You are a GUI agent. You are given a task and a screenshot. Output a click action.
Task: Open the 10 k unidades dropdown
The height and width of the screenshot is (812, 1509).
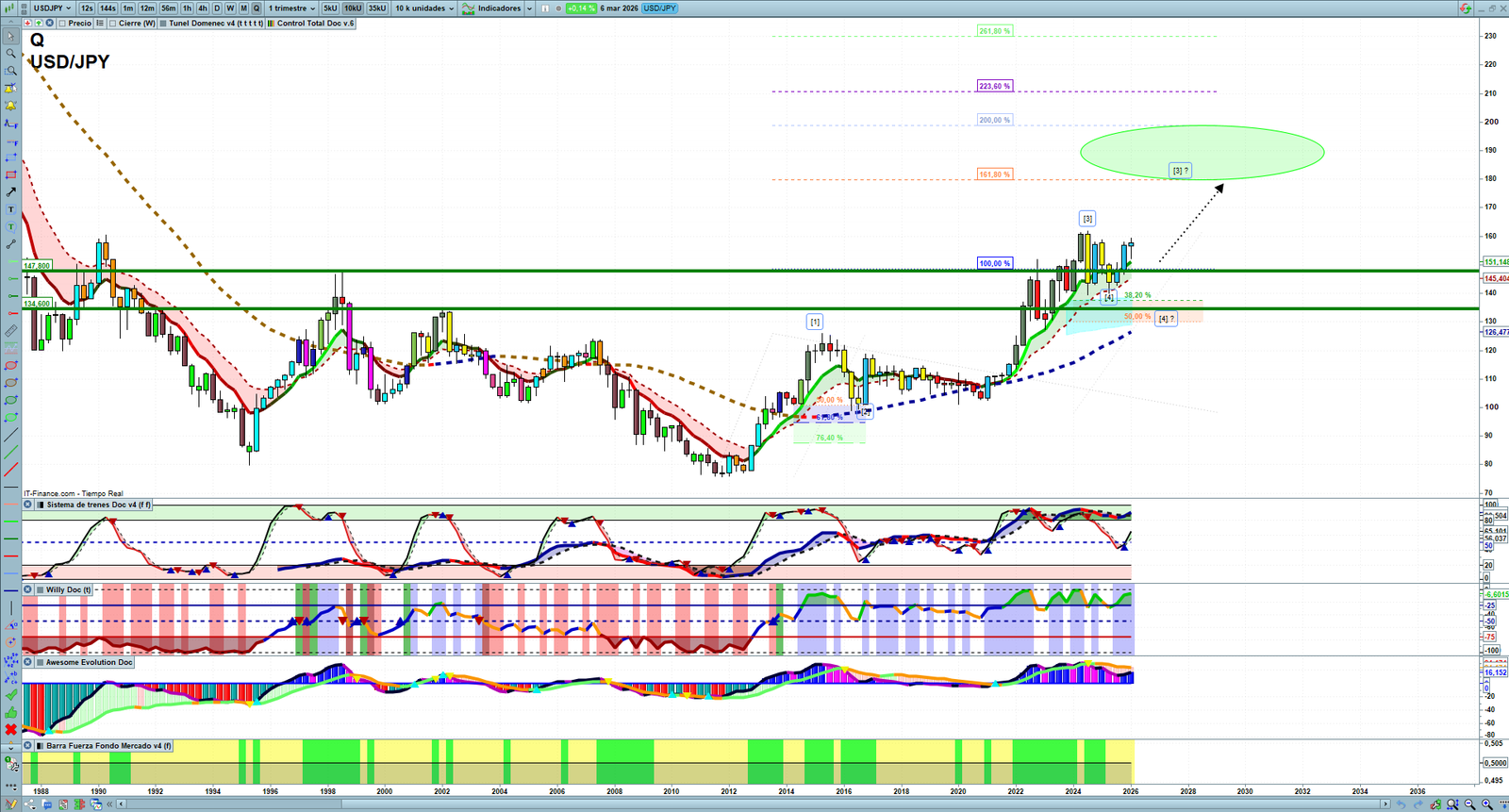coord(424,8)
